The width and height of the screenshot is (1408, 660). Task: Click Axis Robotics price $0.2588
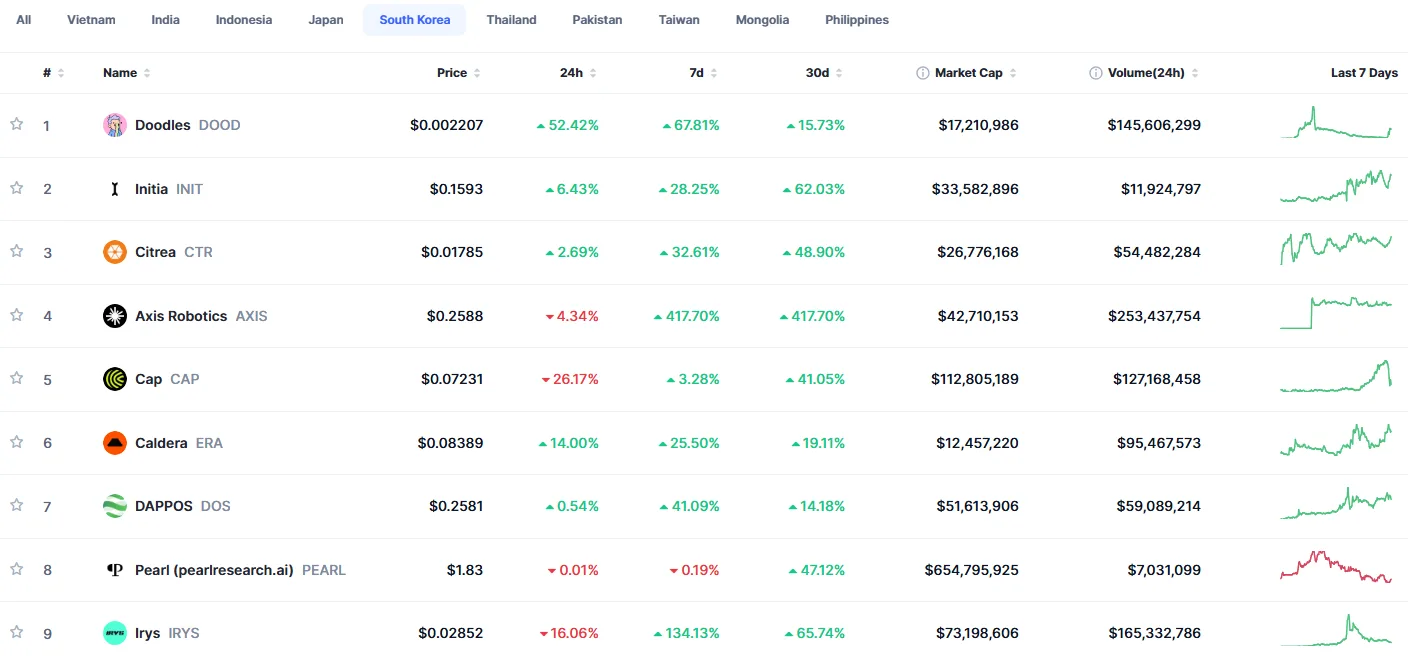[x=455, y=316]
